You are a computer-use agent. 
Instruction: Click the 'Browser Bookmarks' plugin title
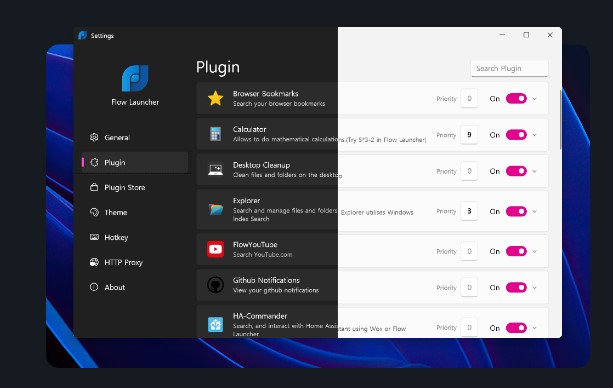[x=265, y=93]
